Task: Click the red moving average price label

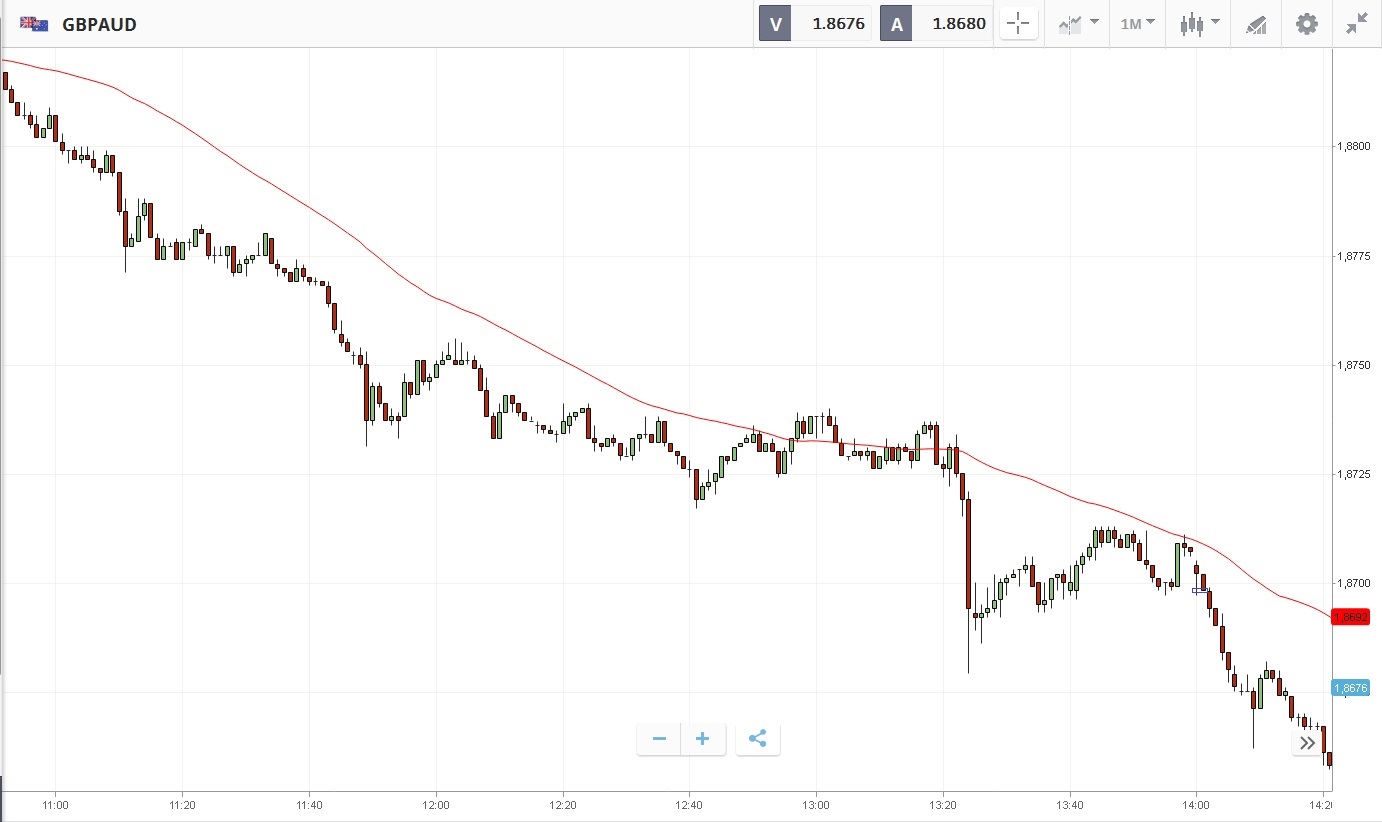Action: (x=1355, y=618)
